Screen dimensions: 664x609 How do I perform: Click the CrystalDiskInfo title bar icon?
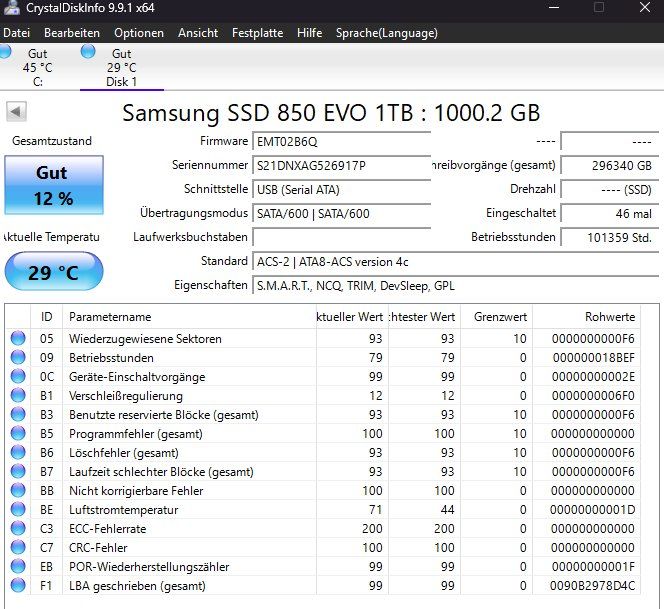[11, 8]
